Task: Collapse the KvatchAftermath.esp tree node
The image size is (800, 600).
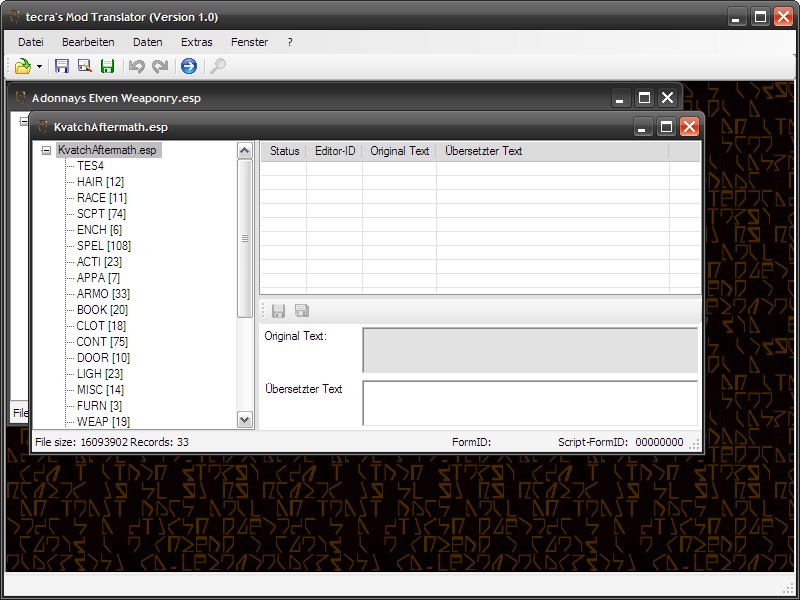Action: 46,150
